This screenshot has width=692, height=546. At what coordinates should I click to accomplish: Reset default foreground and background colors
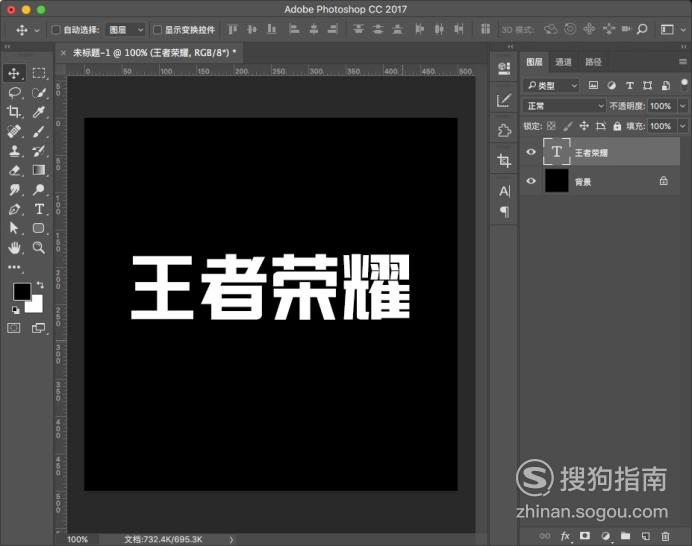click(x=15, y=310)
